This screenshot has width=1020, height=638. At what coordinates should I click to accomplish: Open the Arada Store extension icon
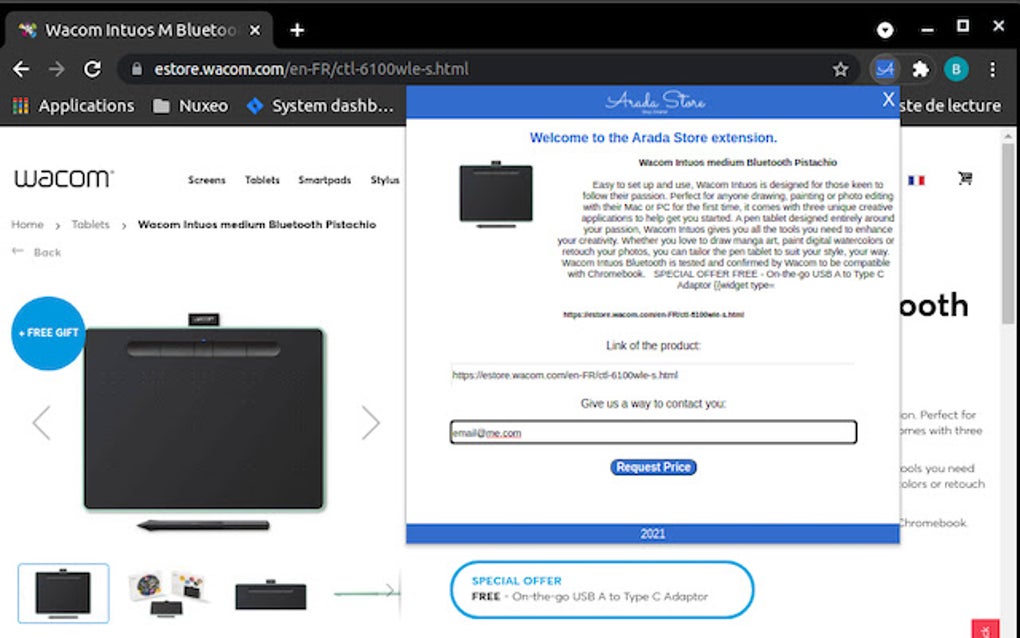[x=884, y=69]
